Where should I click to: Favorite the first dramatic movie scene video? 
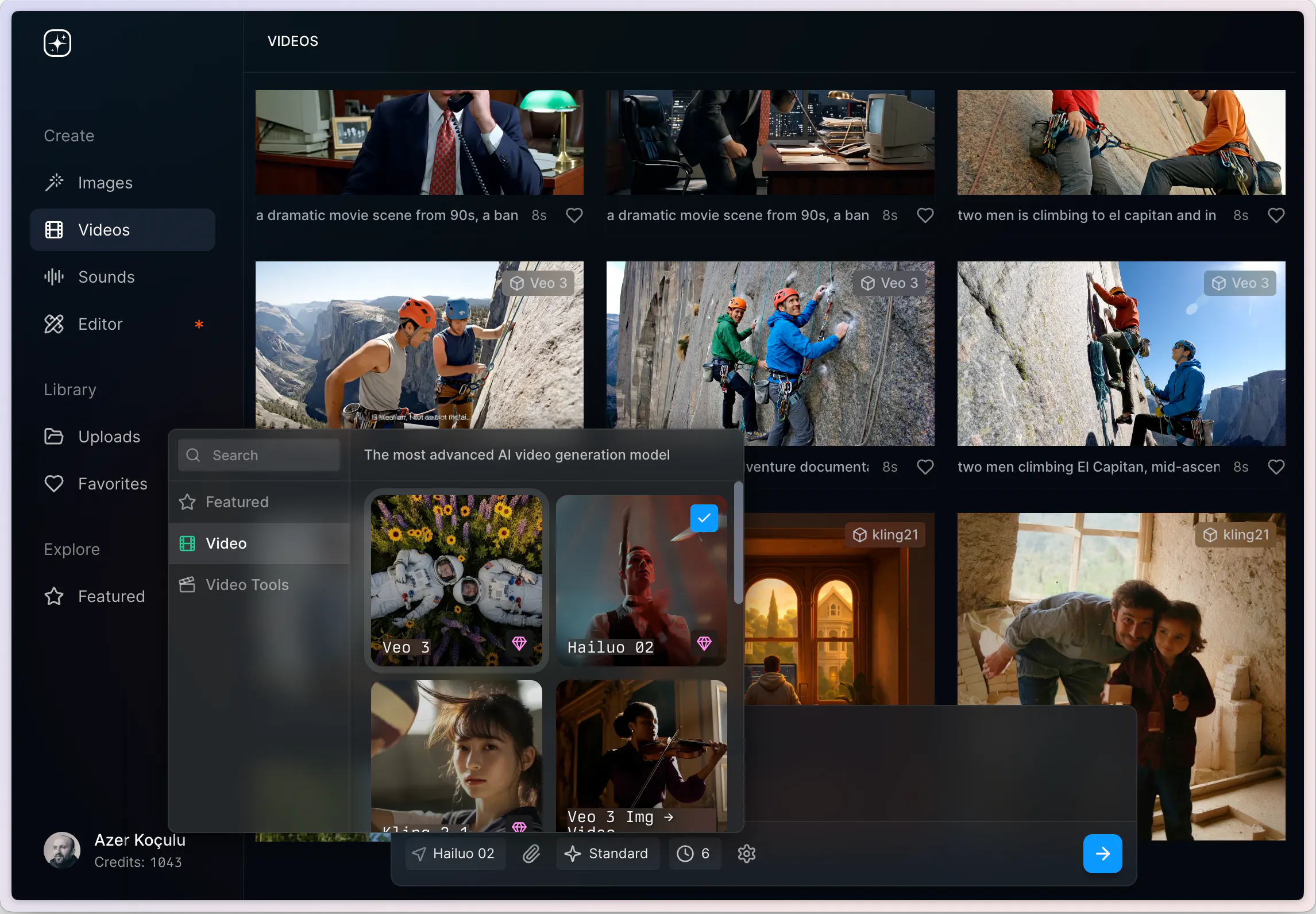click(x=574, y=215)
